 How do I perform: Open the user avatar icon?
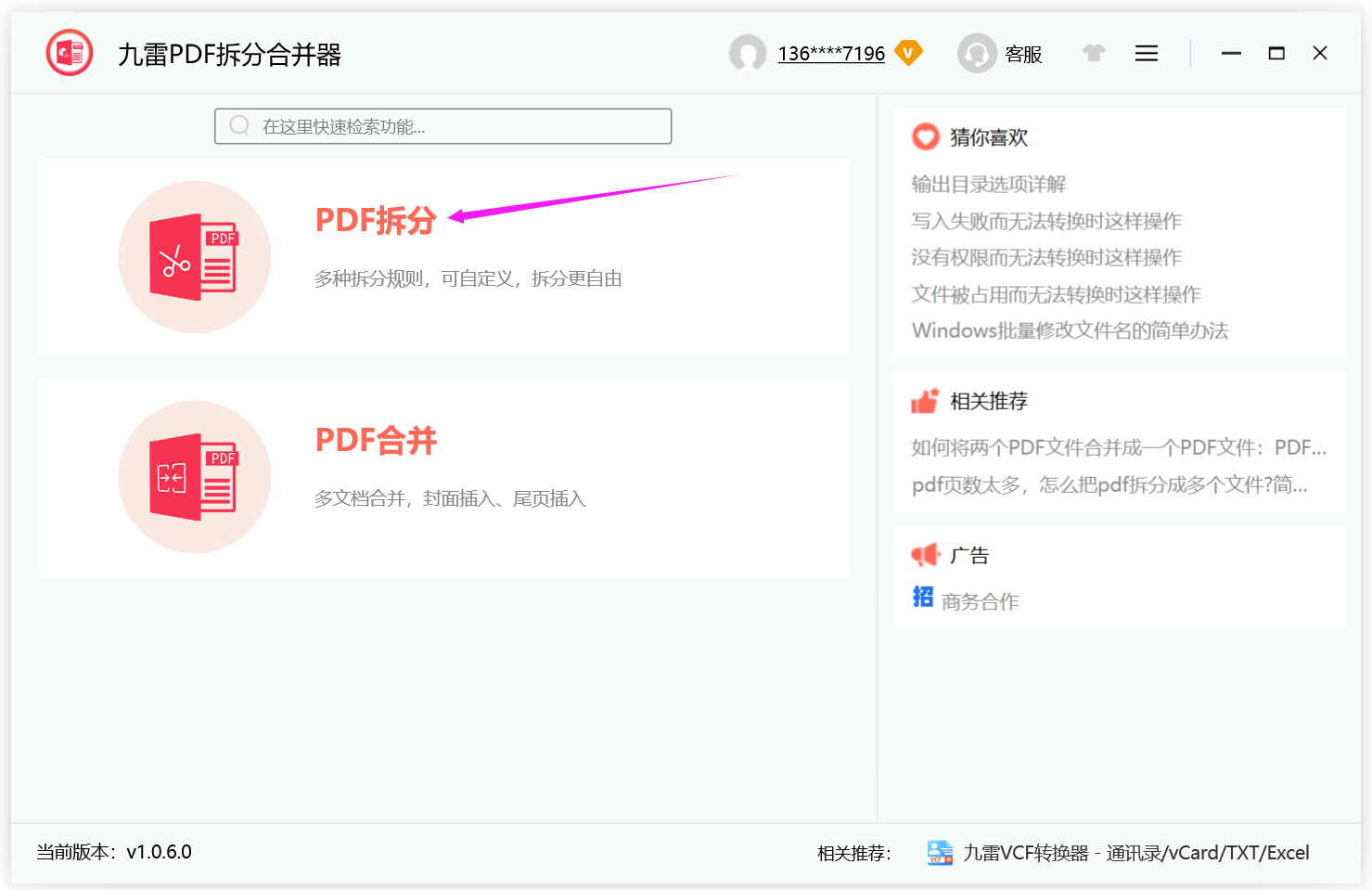(748, 53)
